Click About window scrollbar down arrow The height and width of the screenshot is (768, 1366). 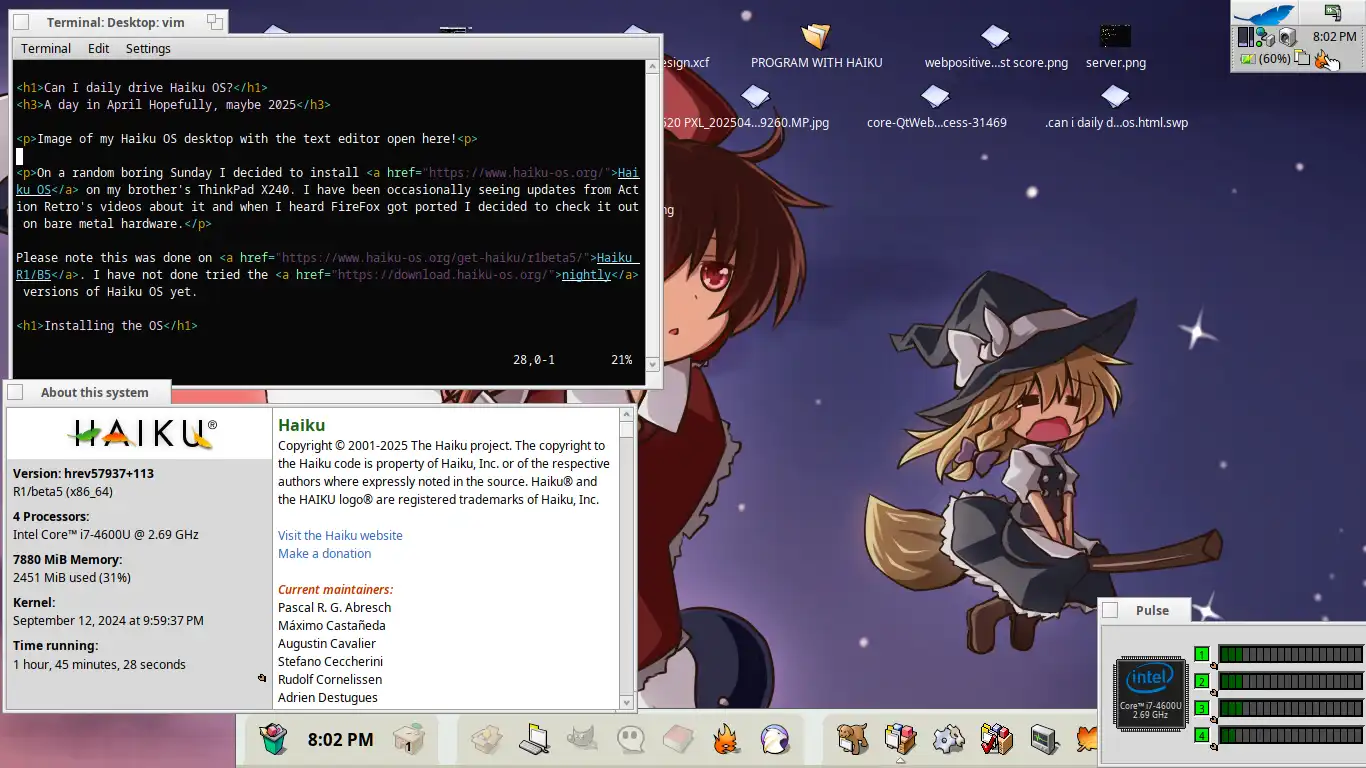pyautogui.click(x=627, y=702)
